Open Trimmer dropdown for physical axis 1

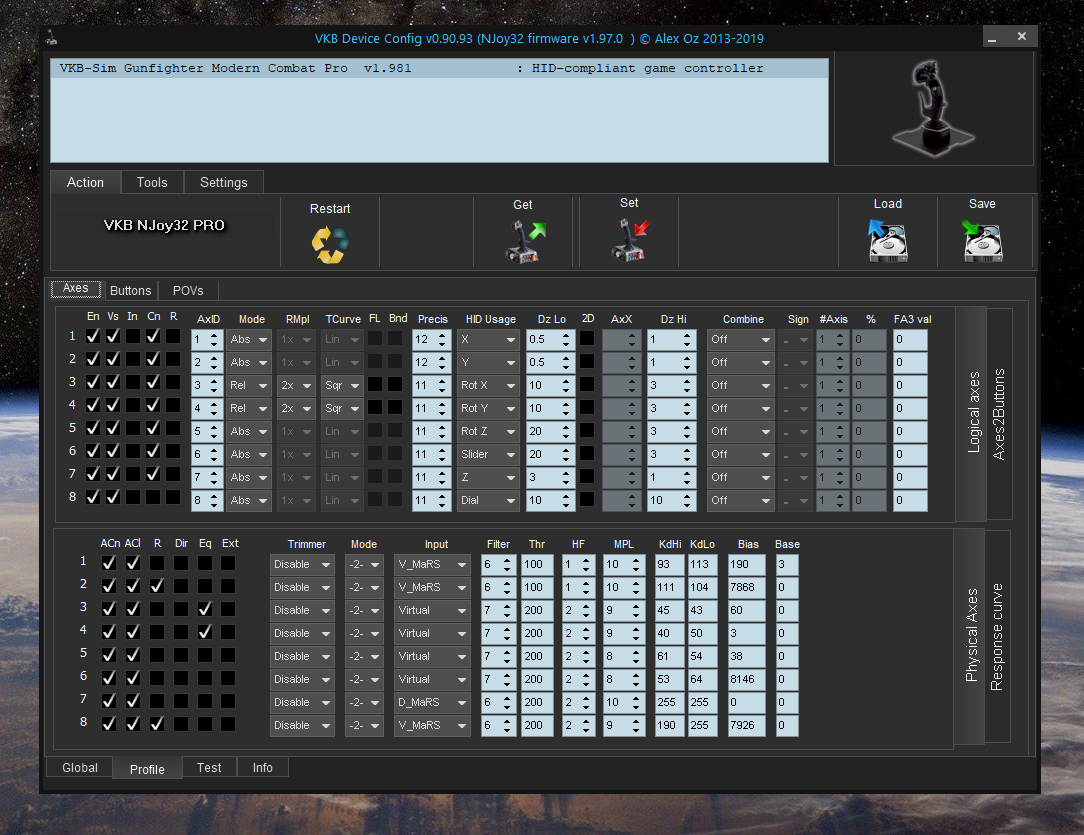click(x=302, y=565)
